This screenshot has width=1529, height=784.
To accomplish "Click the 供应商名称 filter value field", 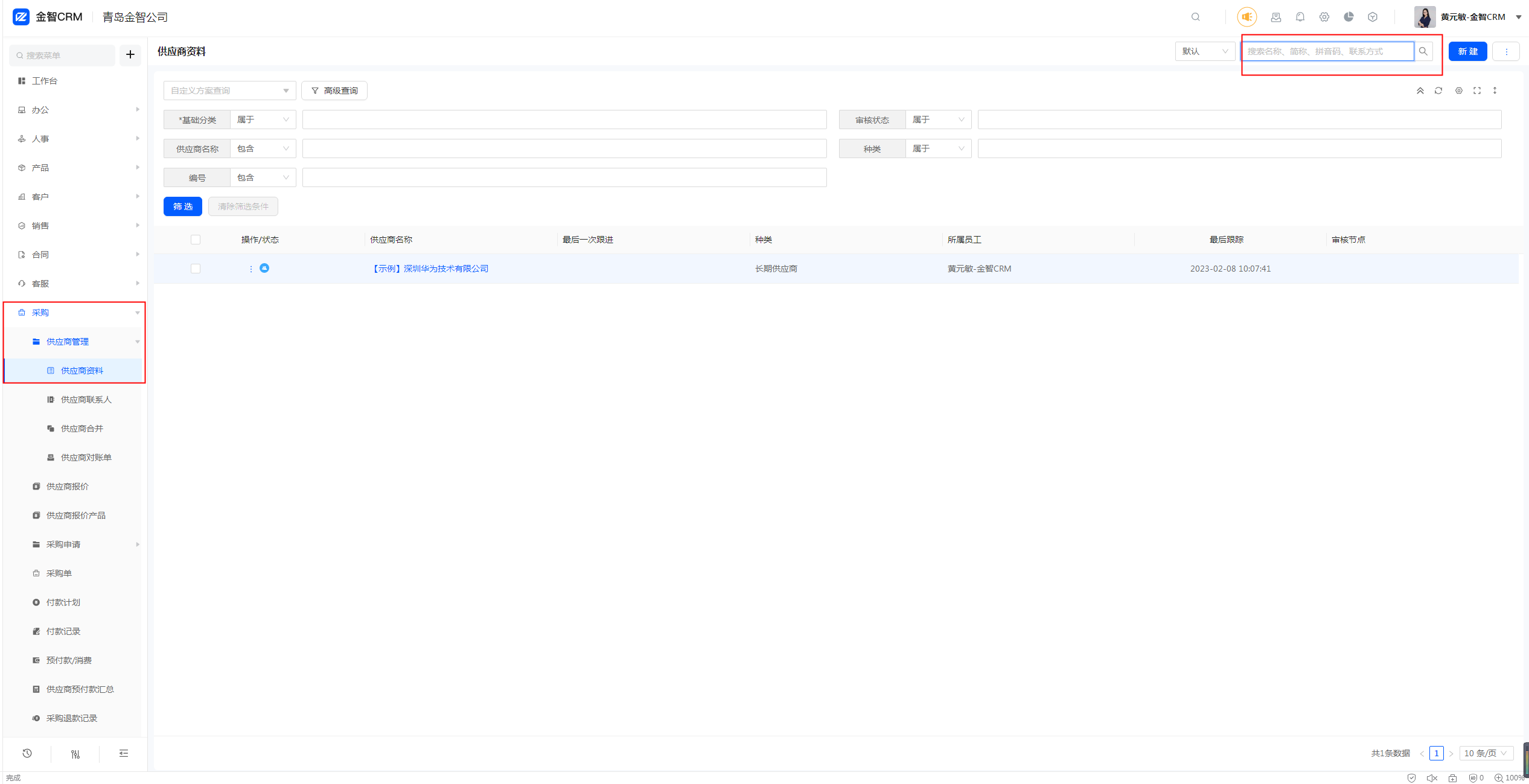I will [x=564, y=148].
